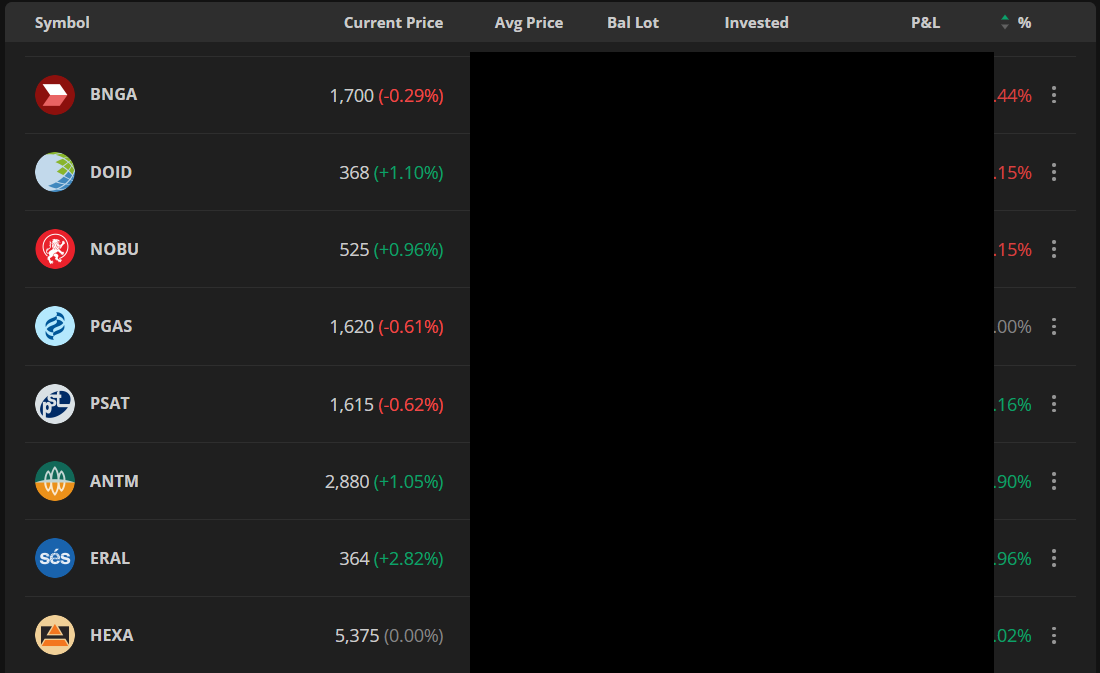Click the P&L column header

tap(925, 22)
